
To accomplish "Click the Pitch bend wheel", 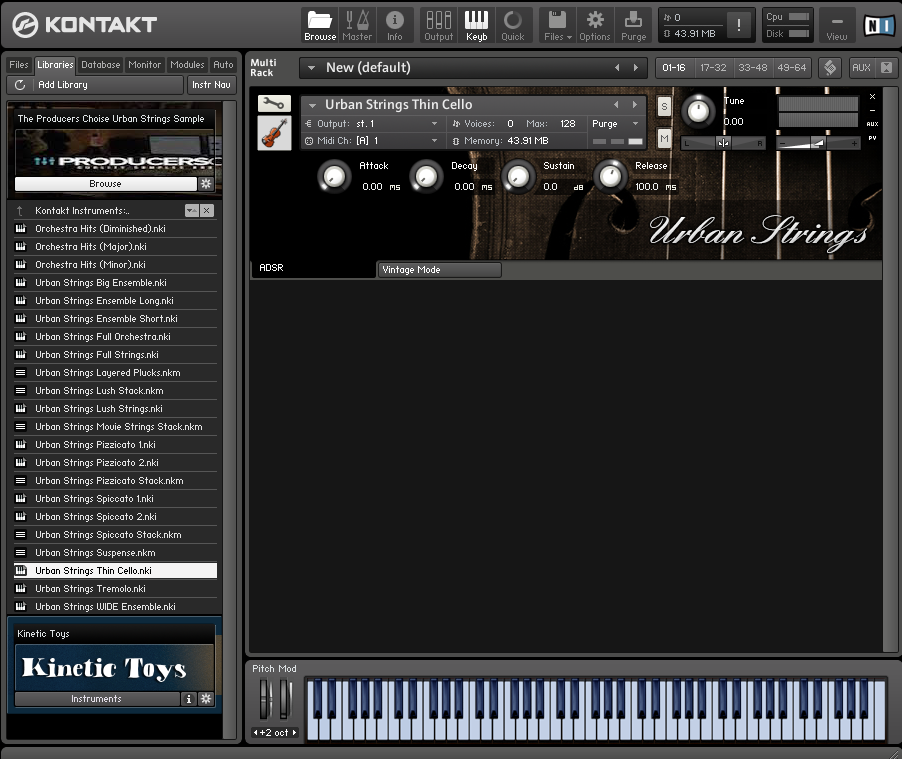I will point(264,699).
